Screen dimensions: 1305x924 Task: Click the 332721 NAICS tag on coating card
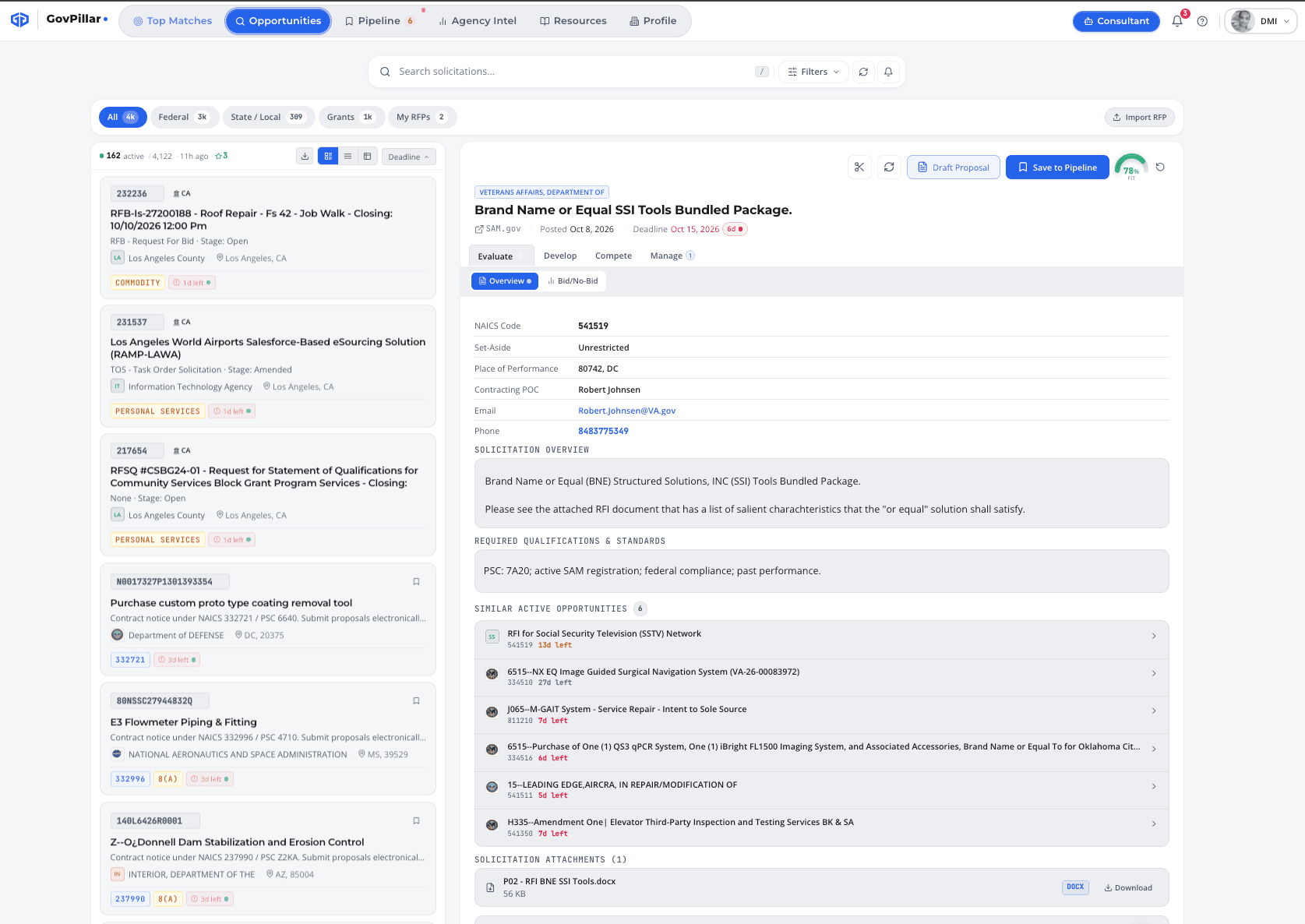pos(130,660)
